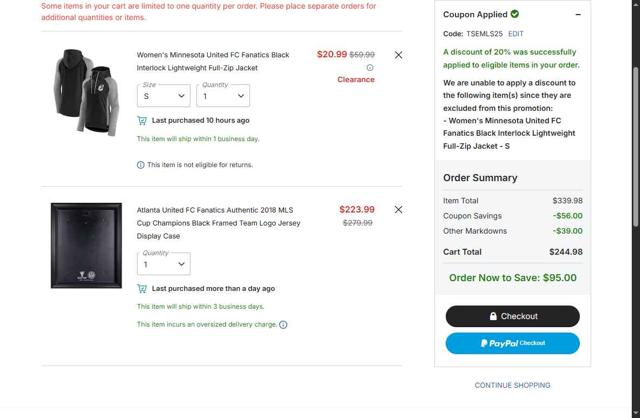
Task: Click the not eligible for returns info icon
Action: (140, 165)
